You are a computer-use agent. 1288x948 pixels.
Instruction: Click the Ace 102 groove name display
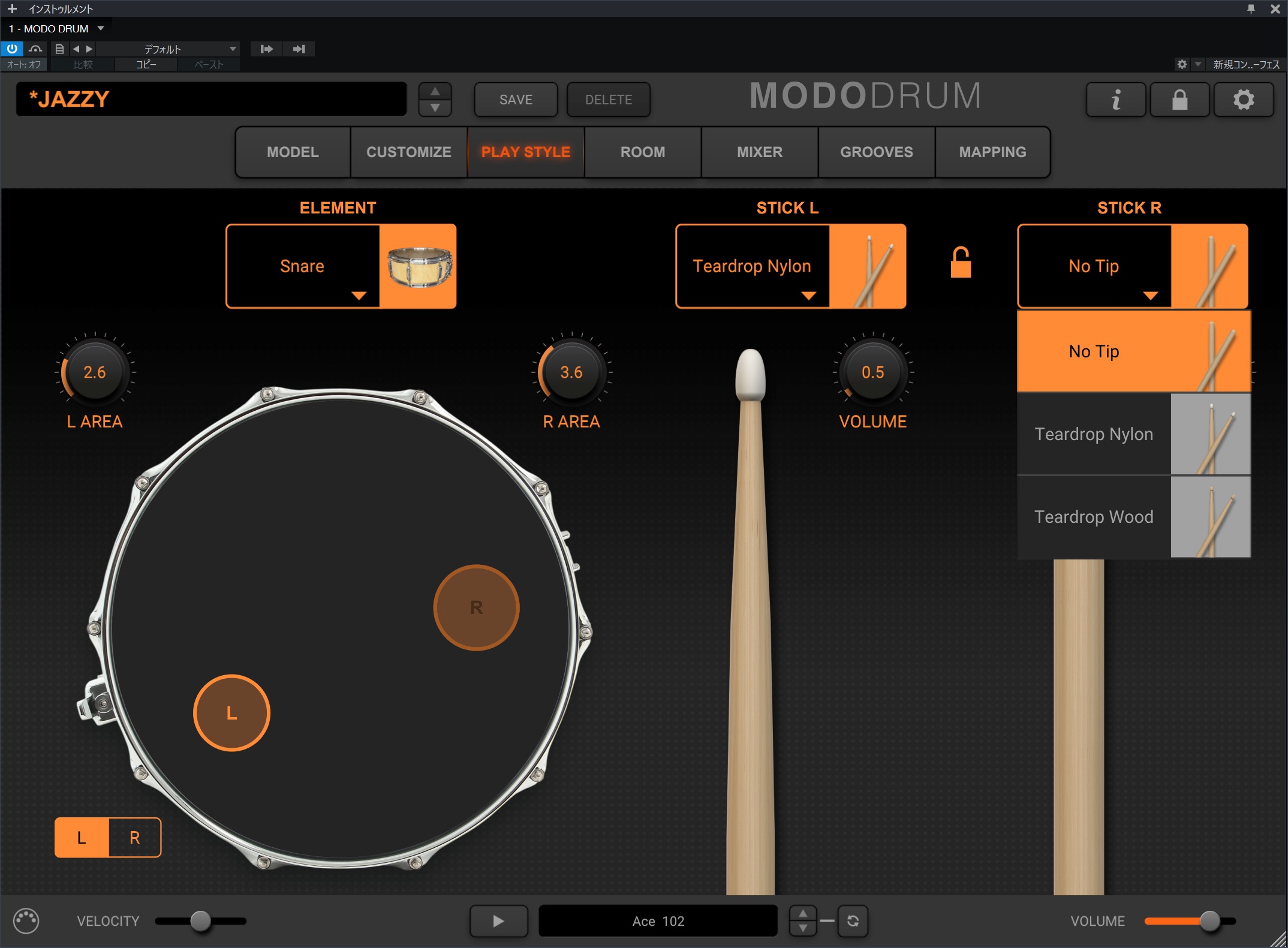658,921
